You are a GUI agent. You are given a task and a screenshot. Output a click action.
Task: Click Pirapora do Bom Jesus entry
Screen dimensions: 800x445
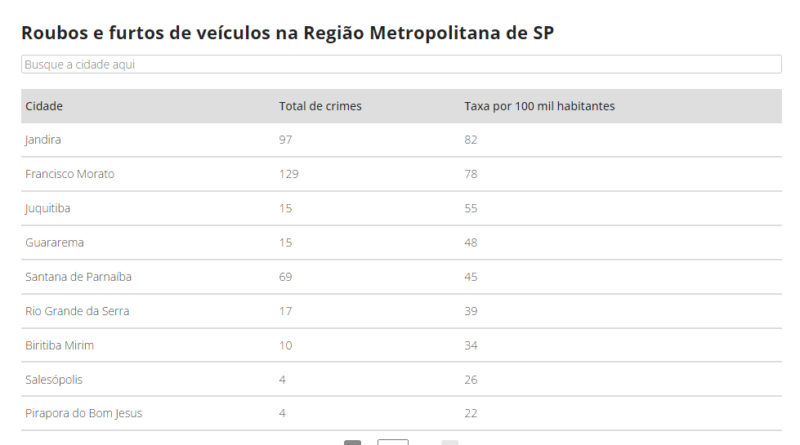(84, 413)
